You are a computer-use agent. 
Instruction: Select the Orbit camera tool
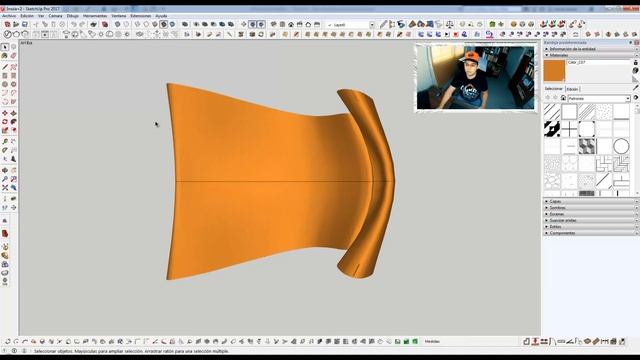pyautogui.click(x=5, y=170)
